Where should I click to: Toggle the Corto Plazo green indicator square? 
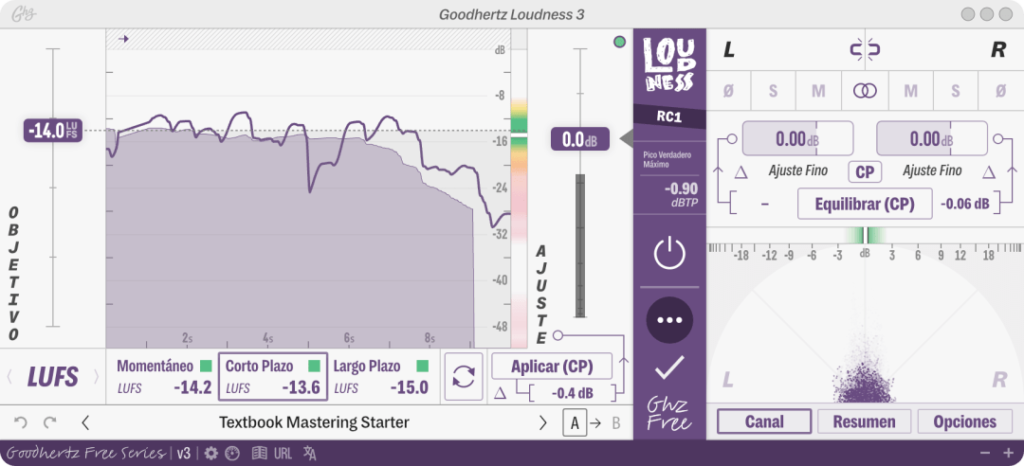(314, 366)
